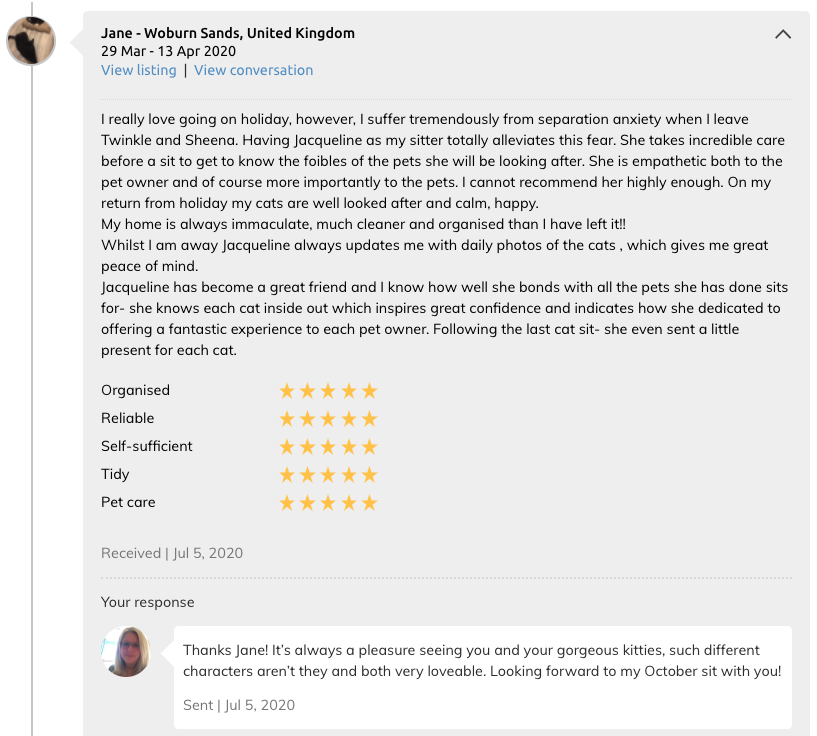This screenshot has height=736, width=817.
Task: Click the sit dates 29 Mar - 13 Apr 2020
Action: tap(168, 51)
